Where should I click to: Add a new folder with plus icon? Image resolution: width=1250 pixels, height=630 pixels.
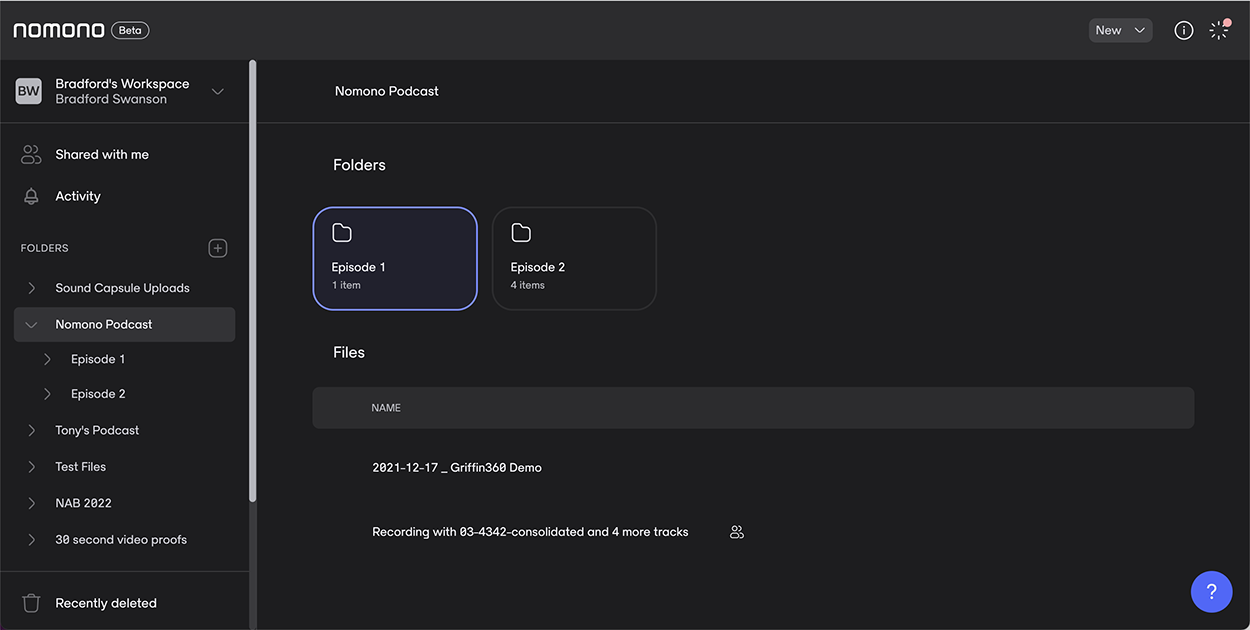(x=218, y=248)
